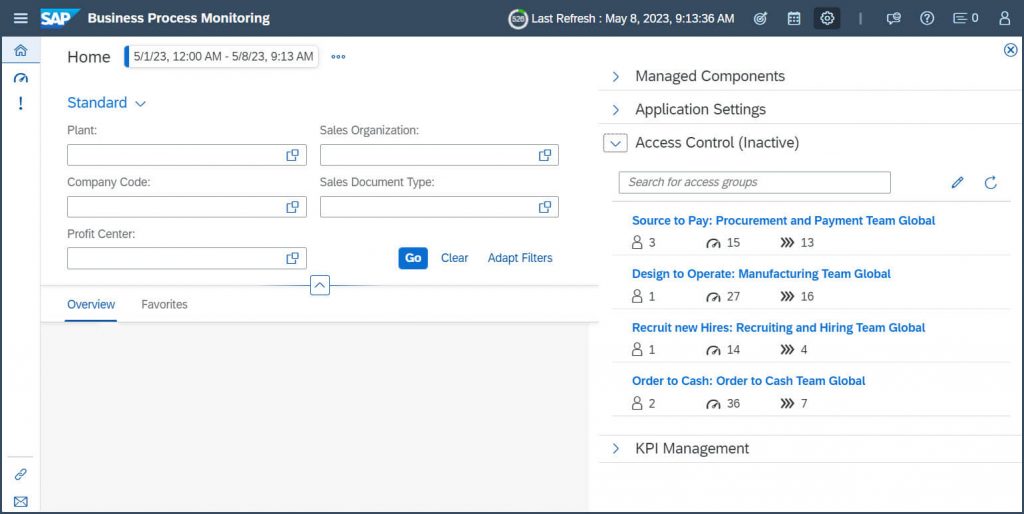Refresh the access groups list
The width and height of the screenshot is (1024, 514).
click(x=991, y=182)
